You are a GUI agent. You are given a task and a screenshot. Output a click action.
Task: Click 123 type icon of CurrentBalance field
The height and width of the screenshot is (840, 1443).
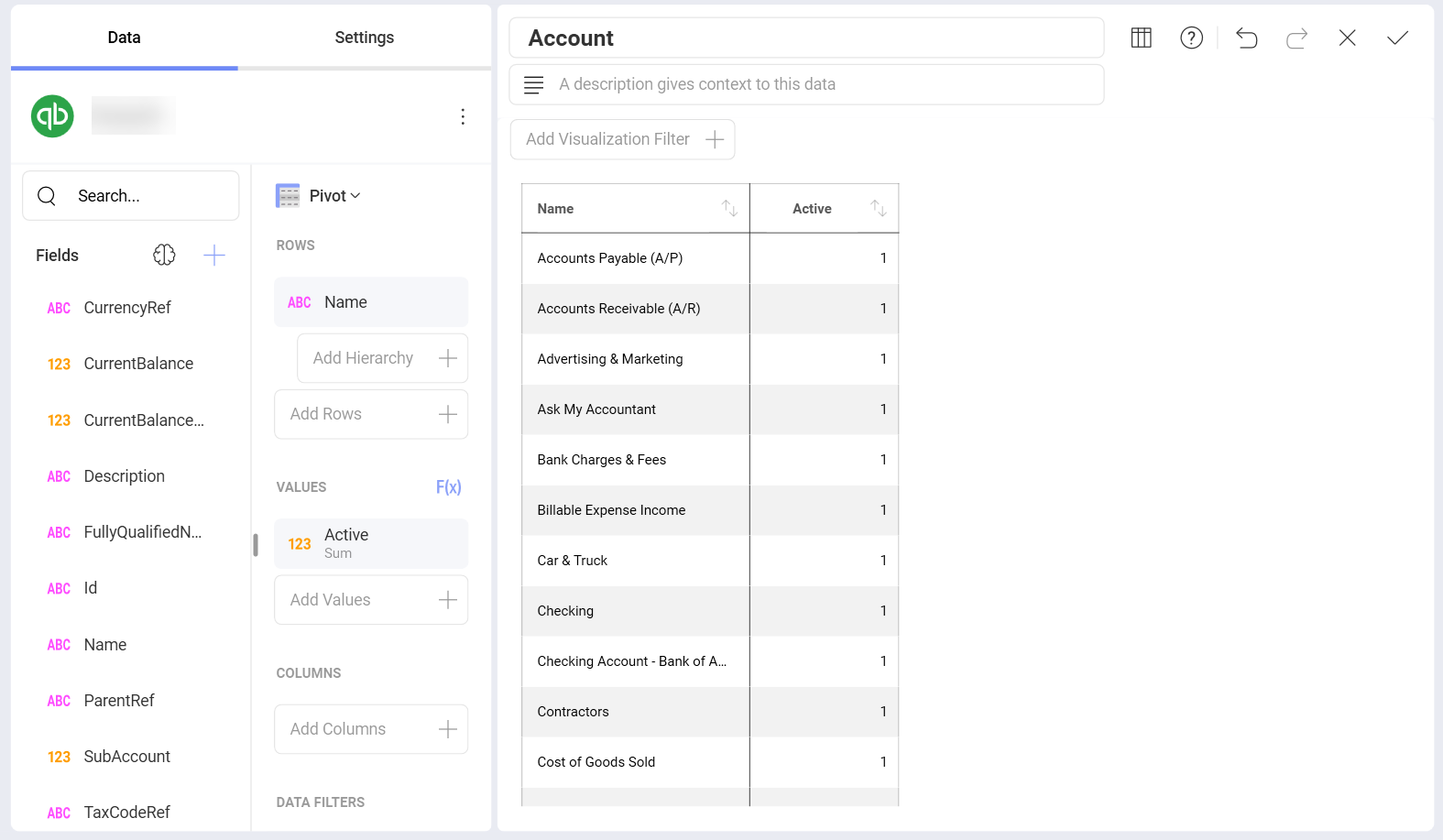coord(59,365)
